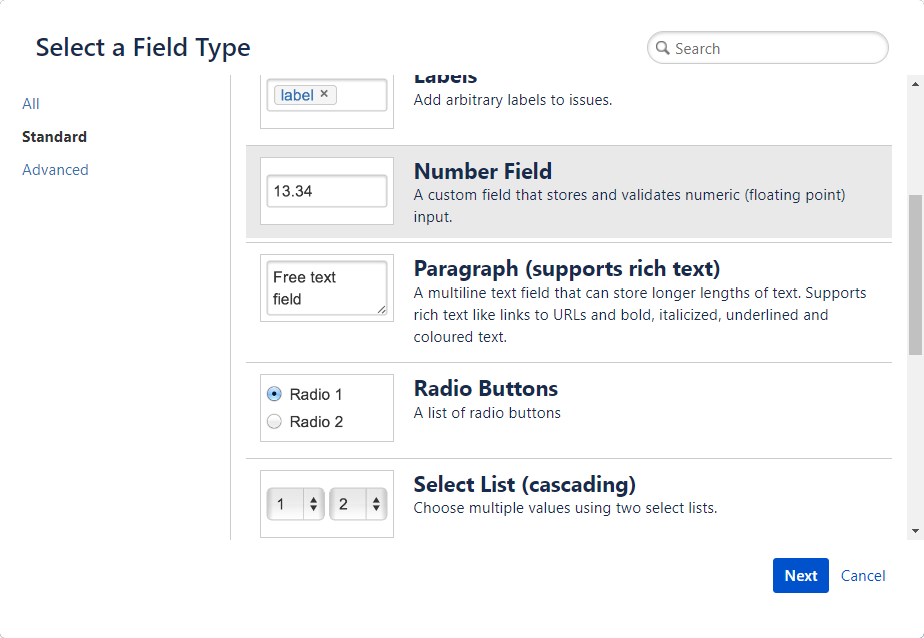Cancel field type selection
The height and width of the screenshot is (638, 924).
pos(862,575)
